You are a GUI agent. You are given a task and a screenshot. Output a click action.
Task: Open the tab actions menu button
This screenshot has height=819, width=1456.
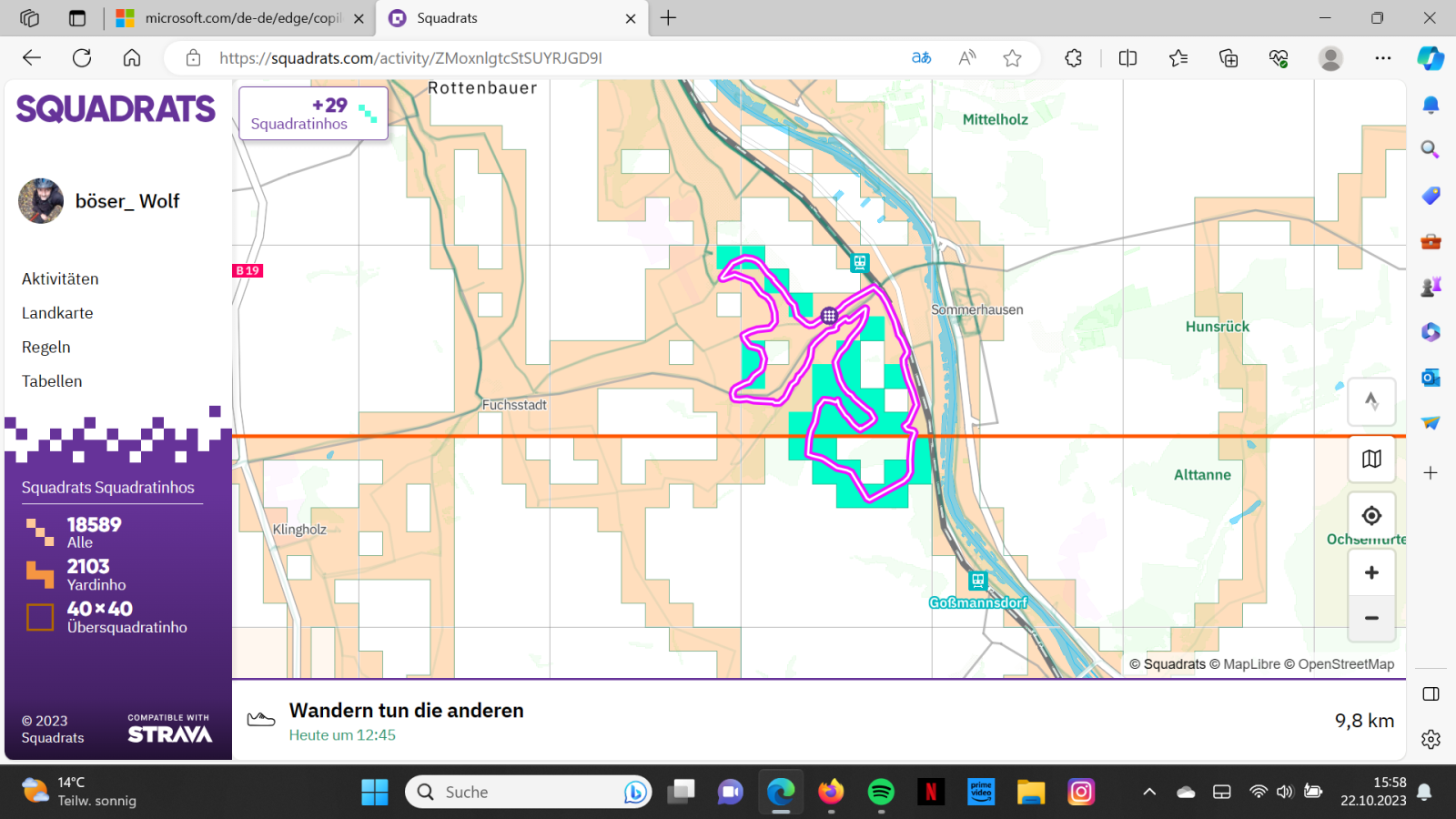77,18
